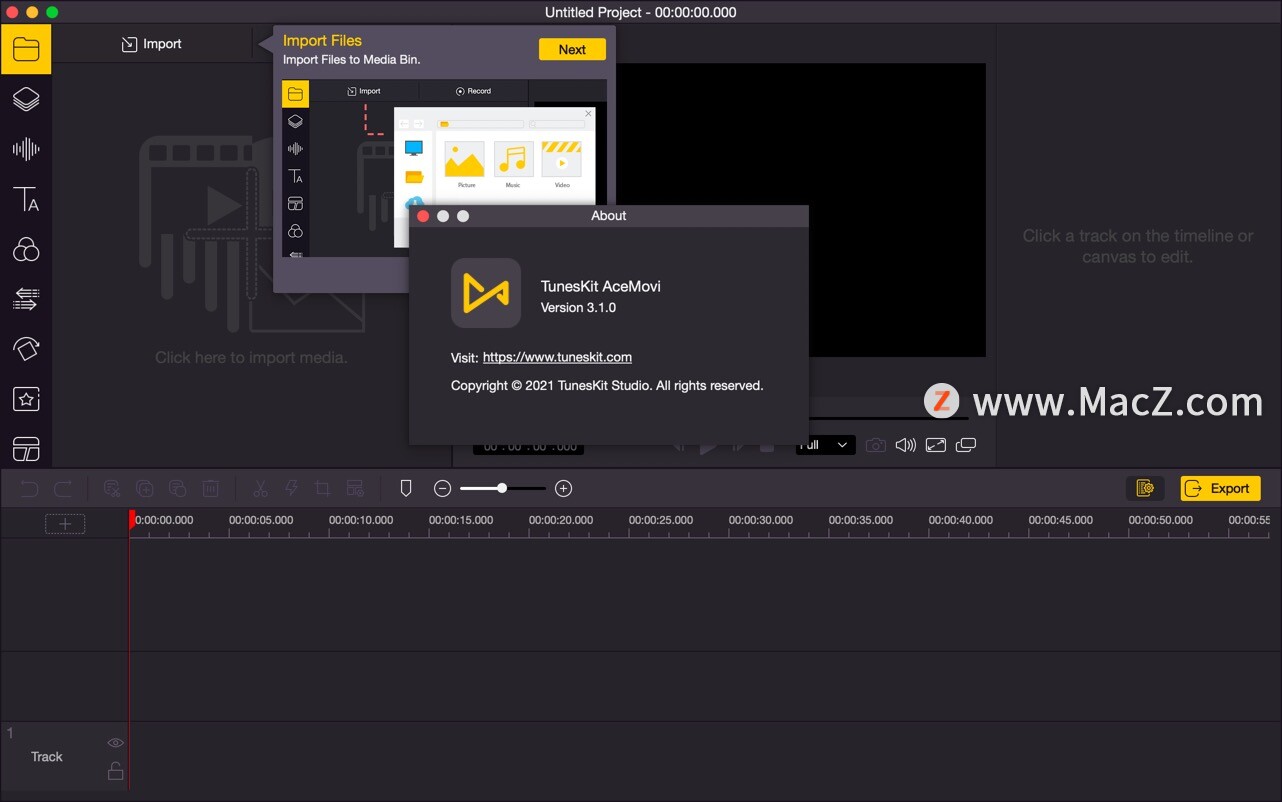1282x802 pixels.
Task: Select the scissors split tool
Action: (x=260, y=489)
